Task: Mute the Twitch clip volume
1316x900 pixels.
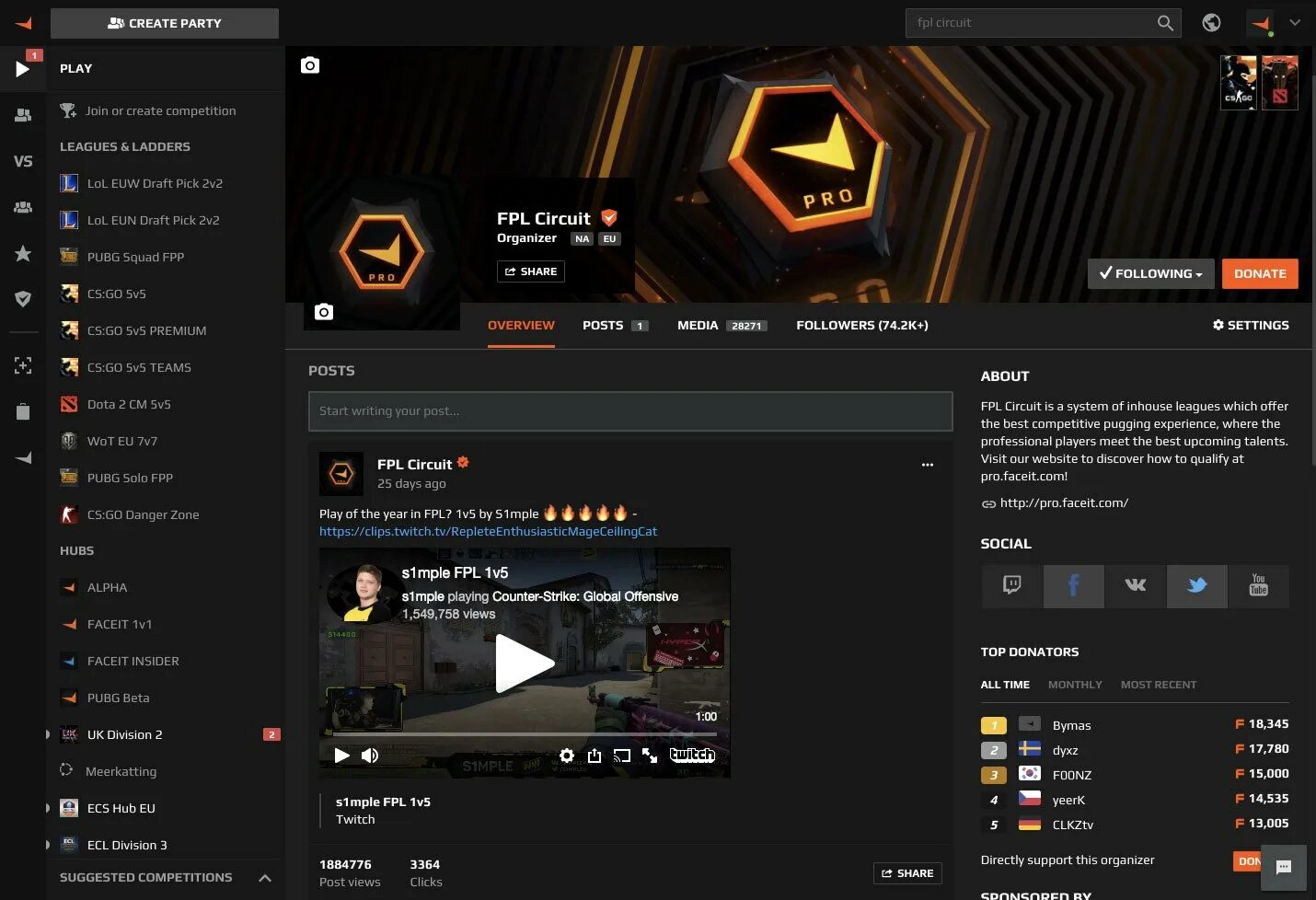Action: pyautogui.click(x=370, y=756)
